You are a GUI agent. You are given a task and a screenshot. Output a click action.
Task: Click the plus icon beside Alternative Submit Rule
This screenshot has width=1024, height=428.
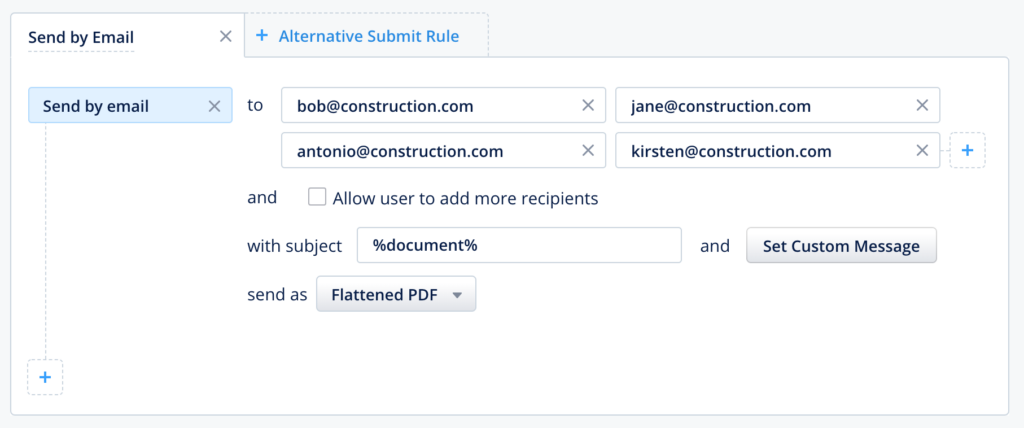[x=262, y=36]
